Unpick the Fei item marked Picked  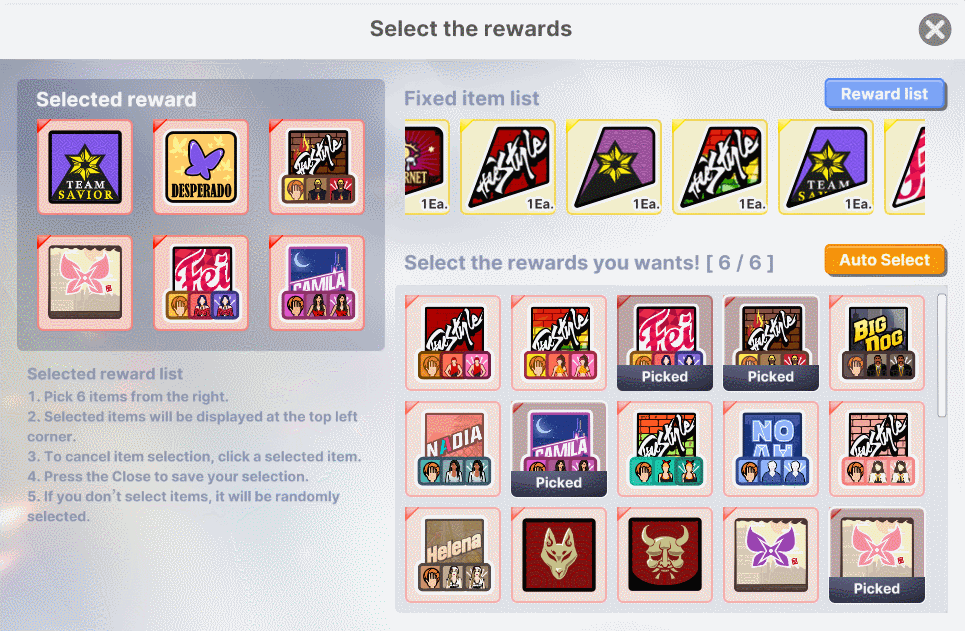coord(665,343)
